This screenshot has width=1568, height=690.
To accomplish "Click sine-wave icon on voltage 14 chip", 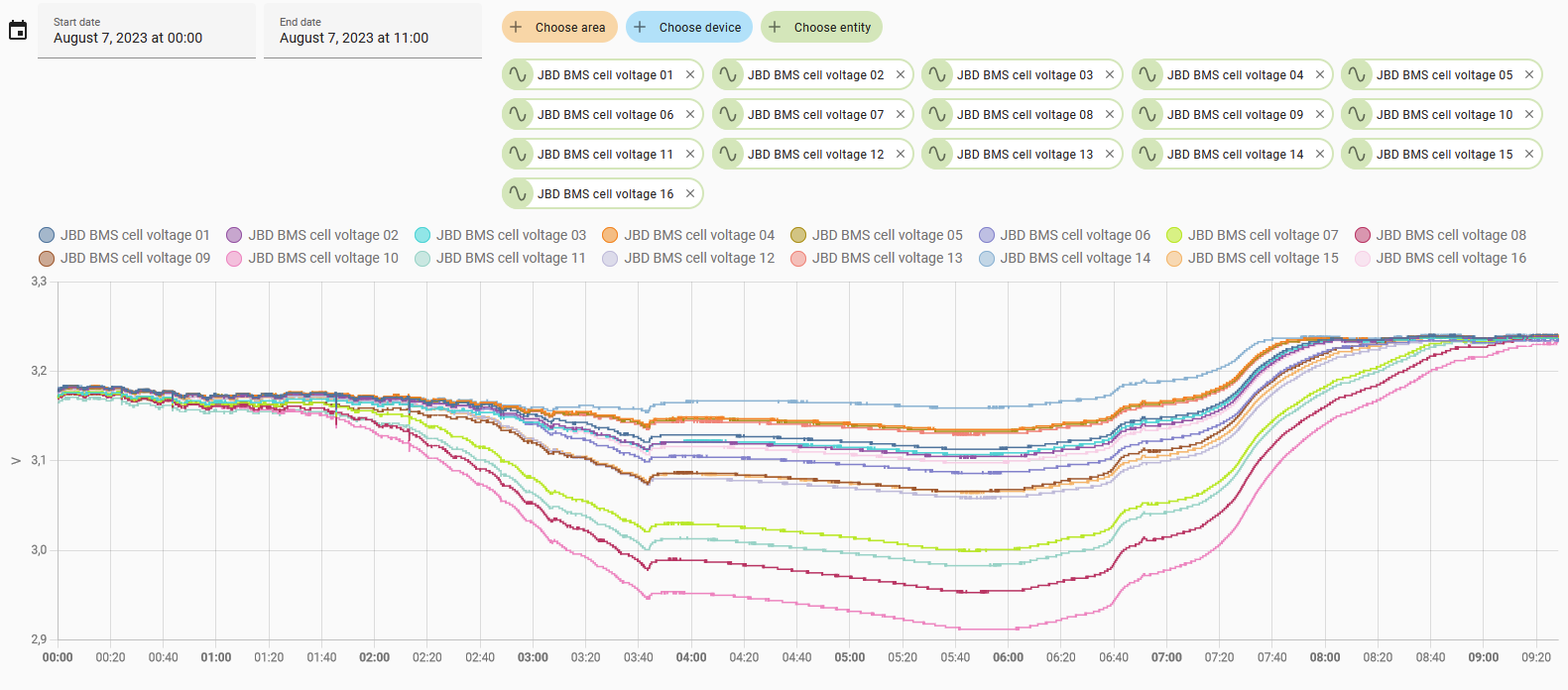I will pos(1147,154).
